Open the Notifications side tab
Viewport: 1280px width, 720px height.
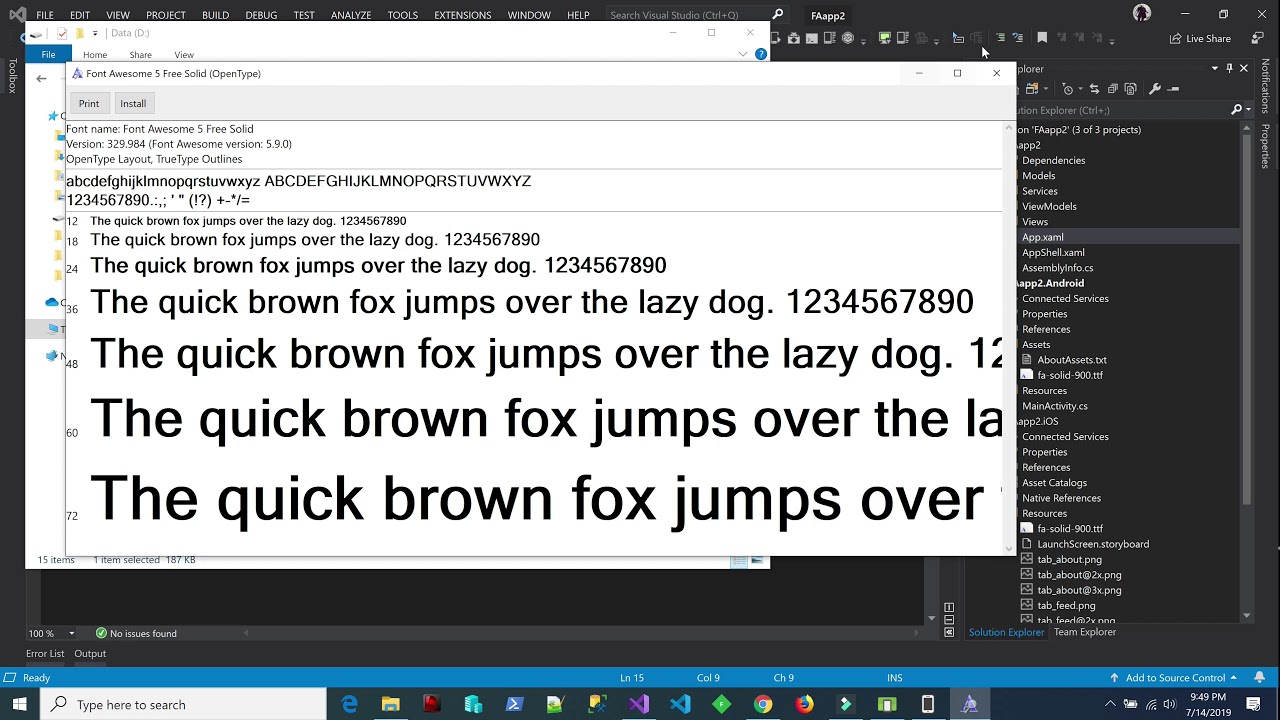[x=1265, y=86]
